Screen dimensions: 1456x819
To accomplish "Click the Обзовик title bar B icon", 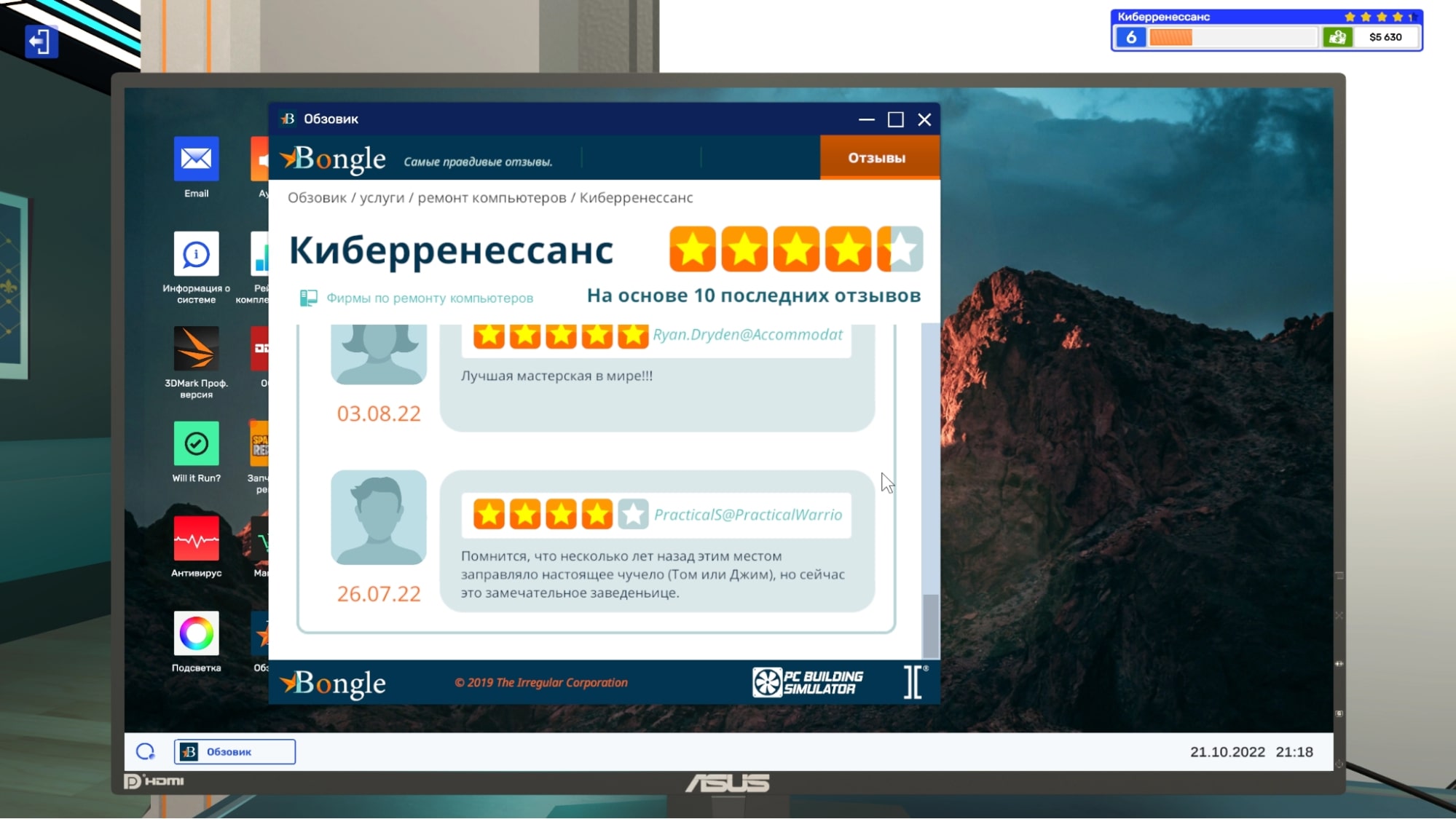I will (x=288, y=119).
